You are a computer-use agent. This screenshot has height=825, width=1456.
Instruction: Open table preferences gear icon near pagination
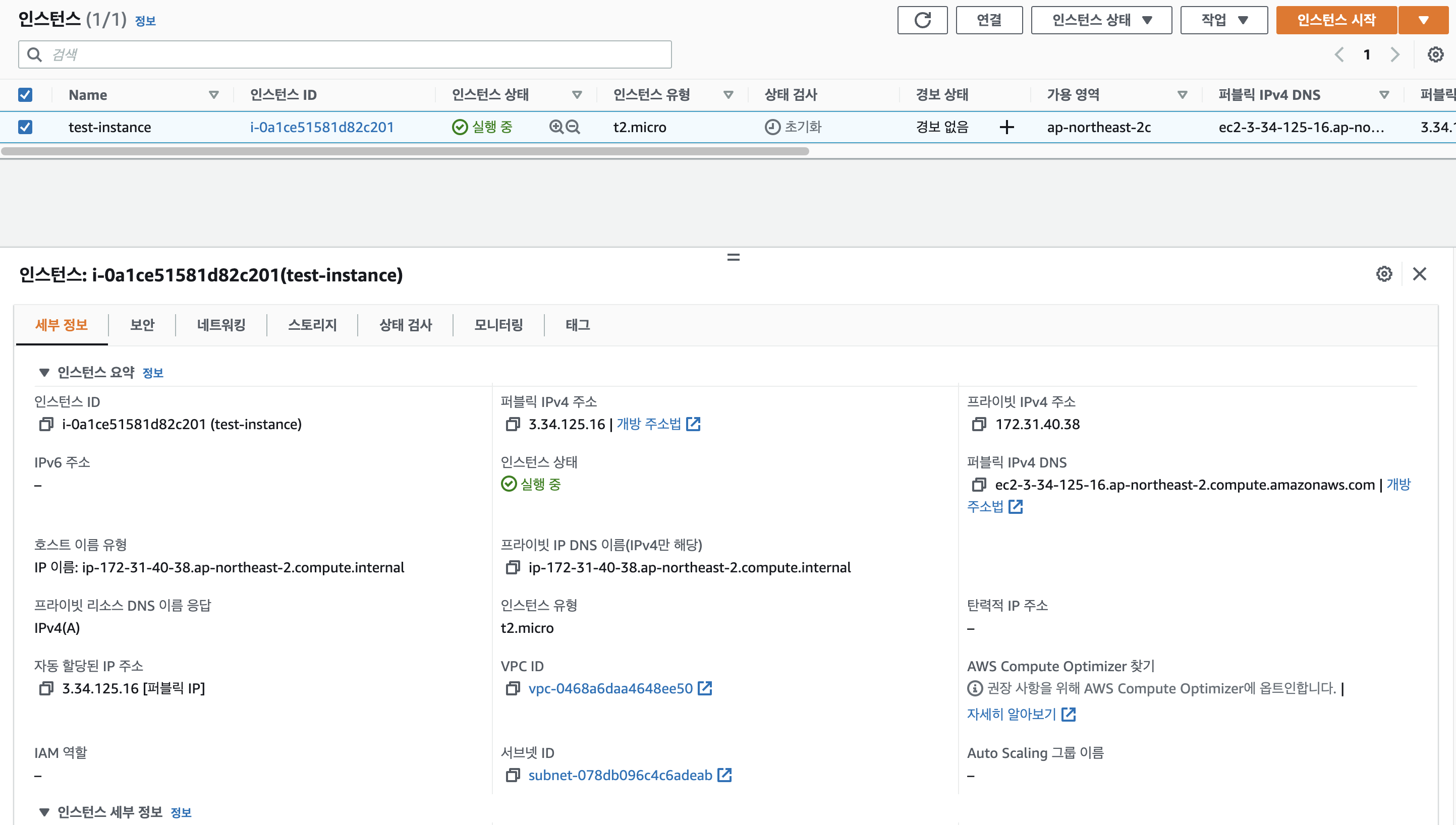[1435, 54]
